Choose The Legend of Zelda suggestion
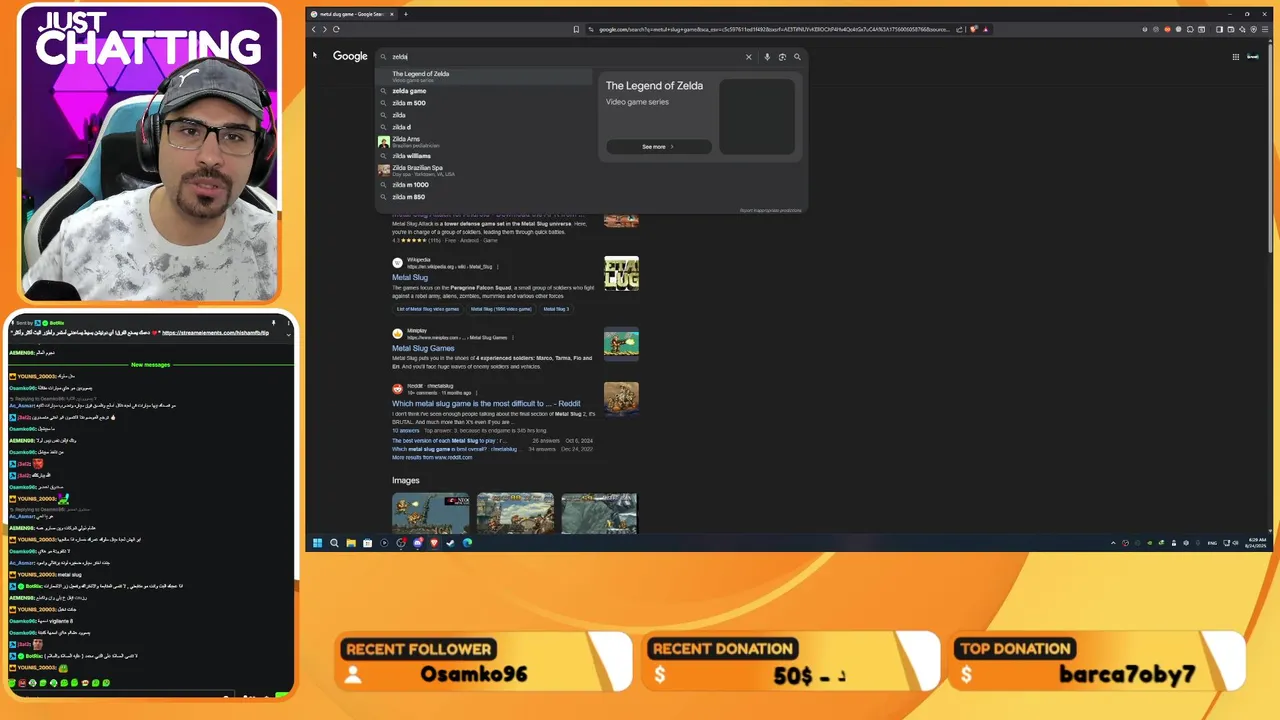This screenshot has width=1280, height=720. tap(484, 76)
